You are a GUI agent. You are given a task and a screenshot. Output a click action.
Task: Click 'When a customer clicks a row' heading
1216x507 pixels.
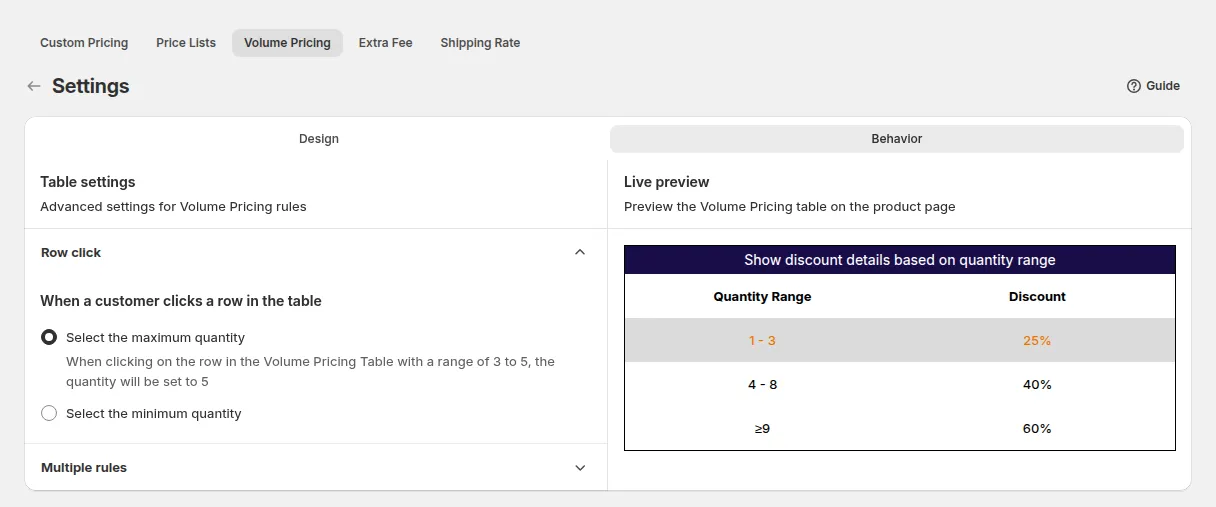(x=181, y=301)
